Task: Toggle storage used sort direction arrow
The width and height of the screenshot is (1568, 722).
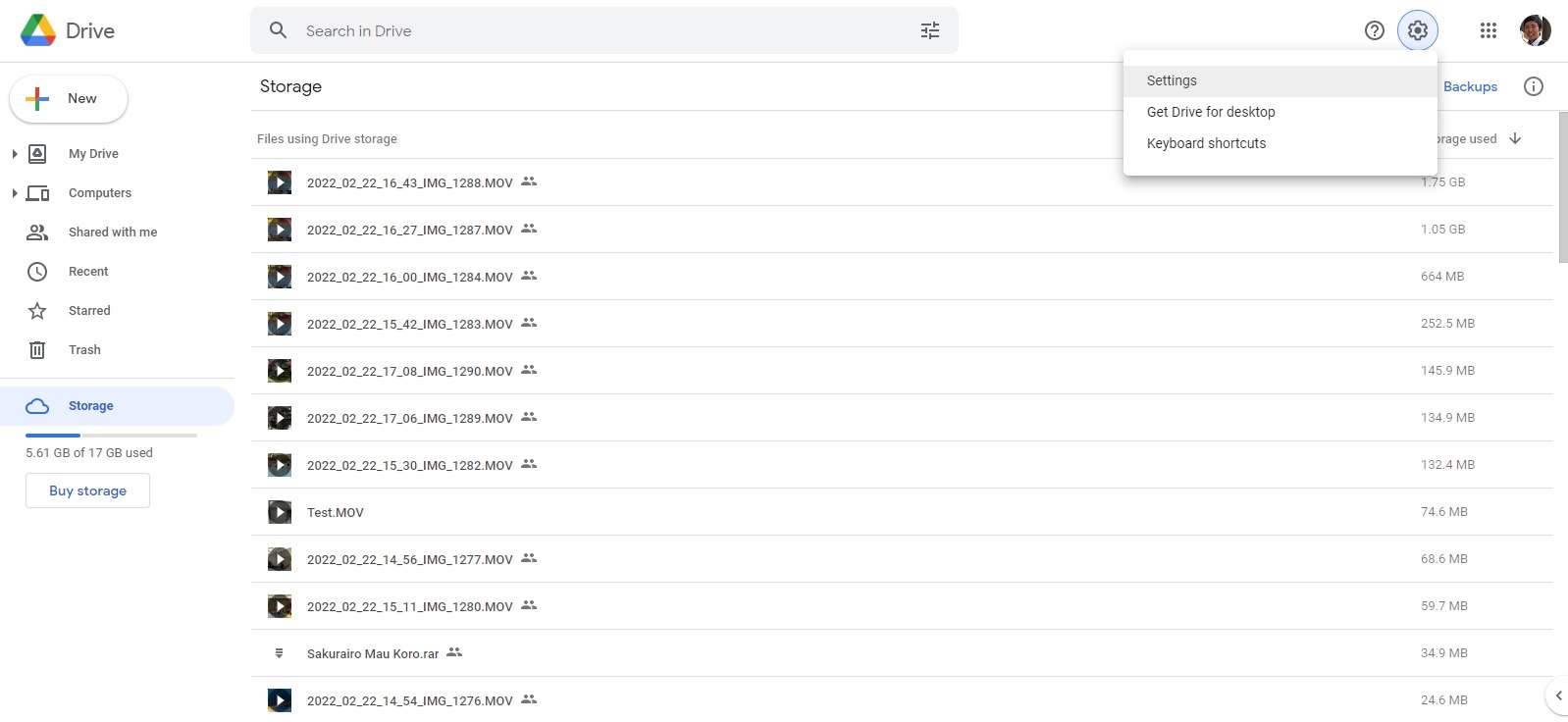Action: (x=1515, y=138)
